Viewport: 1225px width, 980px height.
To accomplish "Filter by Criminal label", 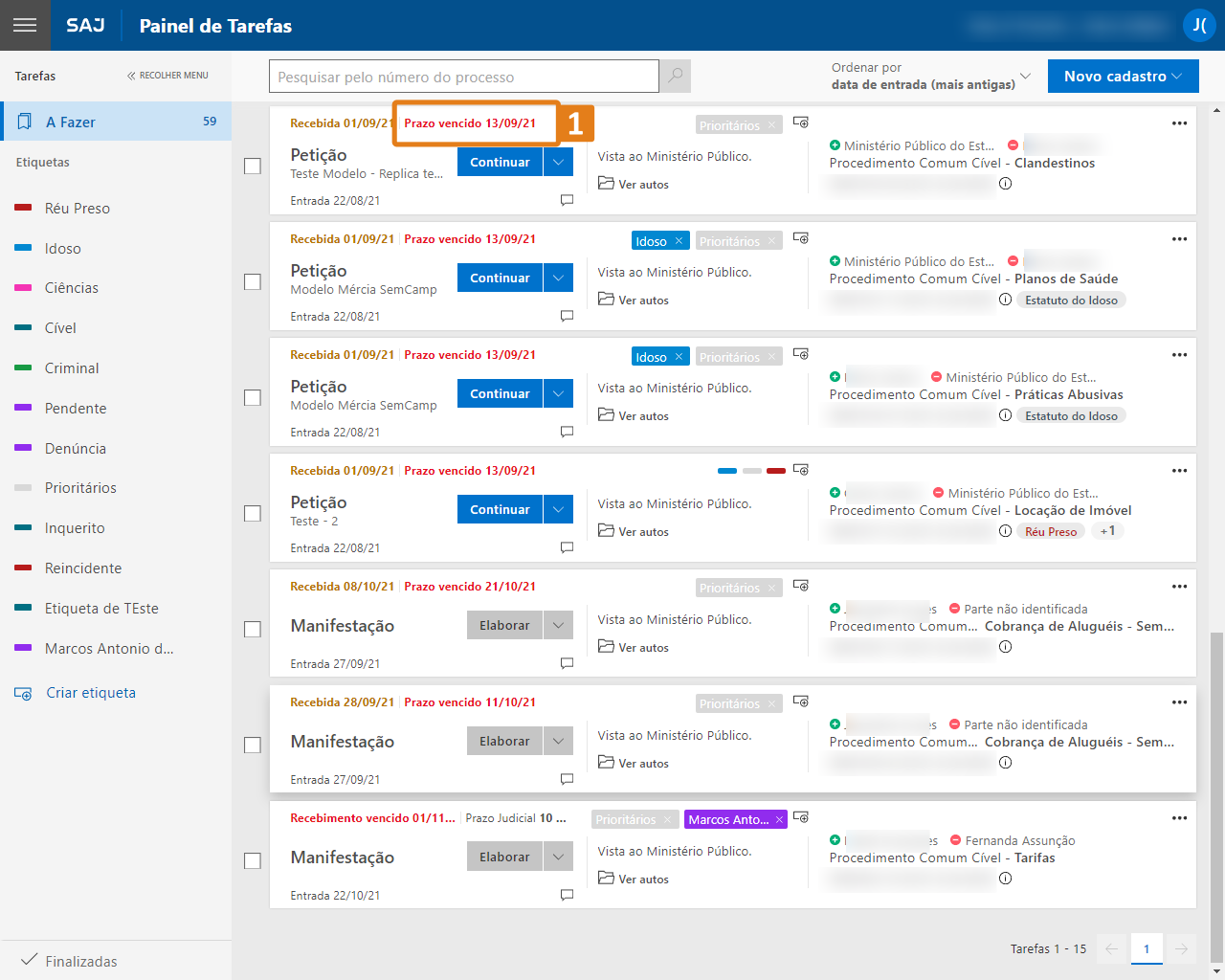I will coord(72,367).
